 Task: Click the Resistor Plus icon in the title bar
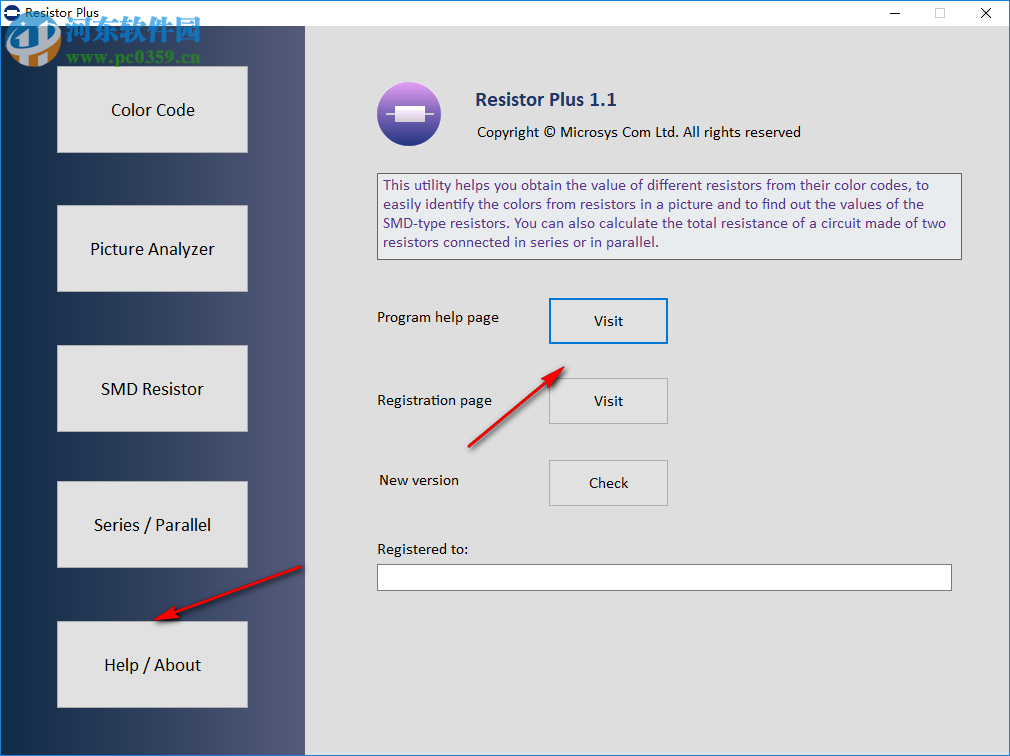[11, 12]
